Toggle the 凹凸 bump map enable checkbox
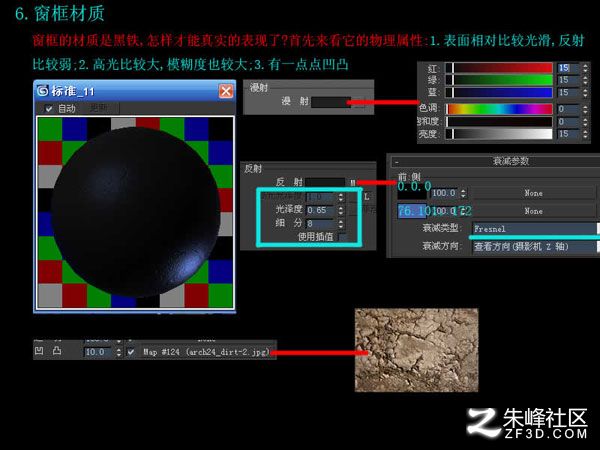The image size is (600, 450). 131,352
